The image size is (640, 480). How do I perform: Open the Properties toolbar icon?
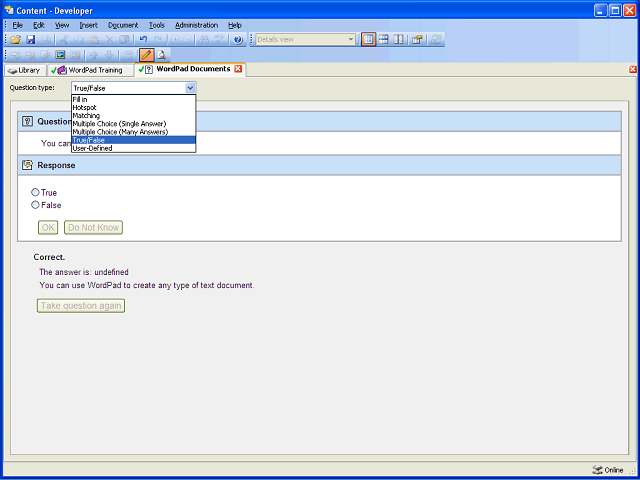click(x=417, y=40)
